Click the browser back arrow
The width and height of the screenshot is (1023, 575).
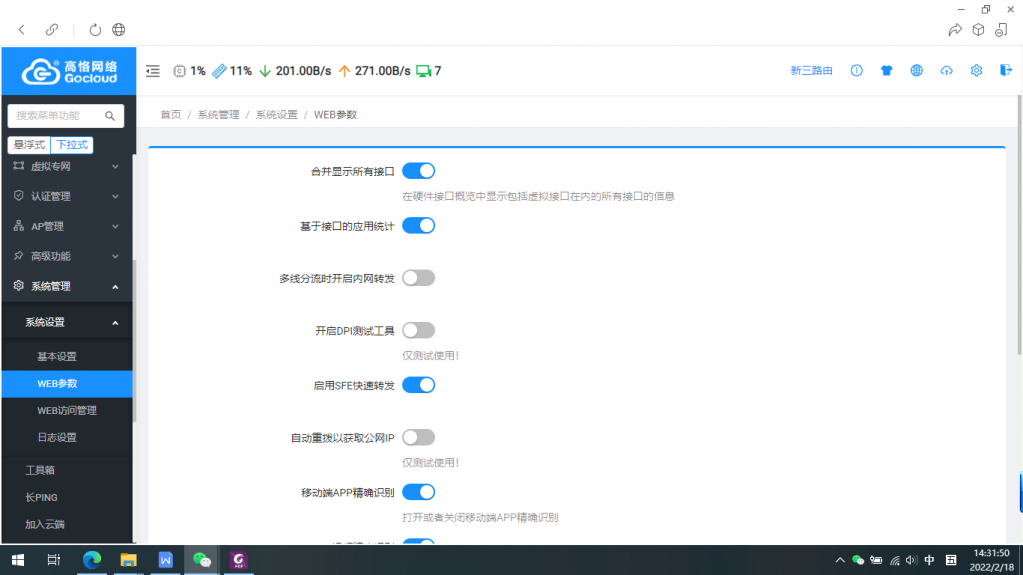(22, 29)
